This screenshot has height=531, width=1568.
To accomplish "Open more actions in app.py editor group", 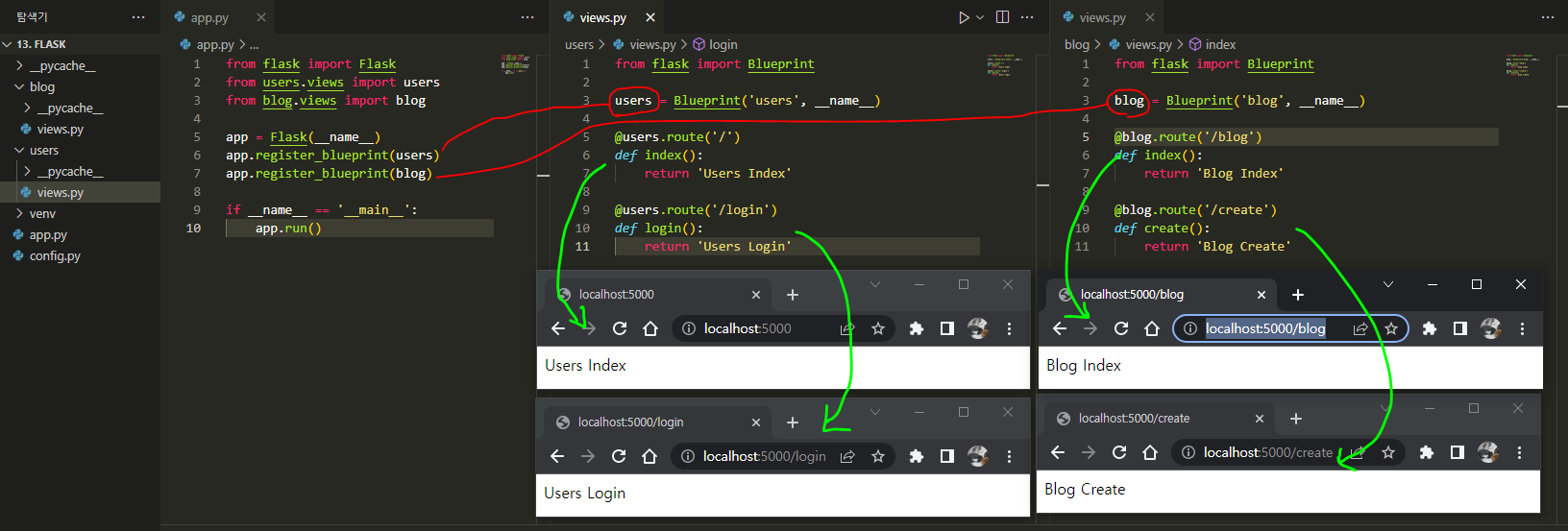I will 527,17.
